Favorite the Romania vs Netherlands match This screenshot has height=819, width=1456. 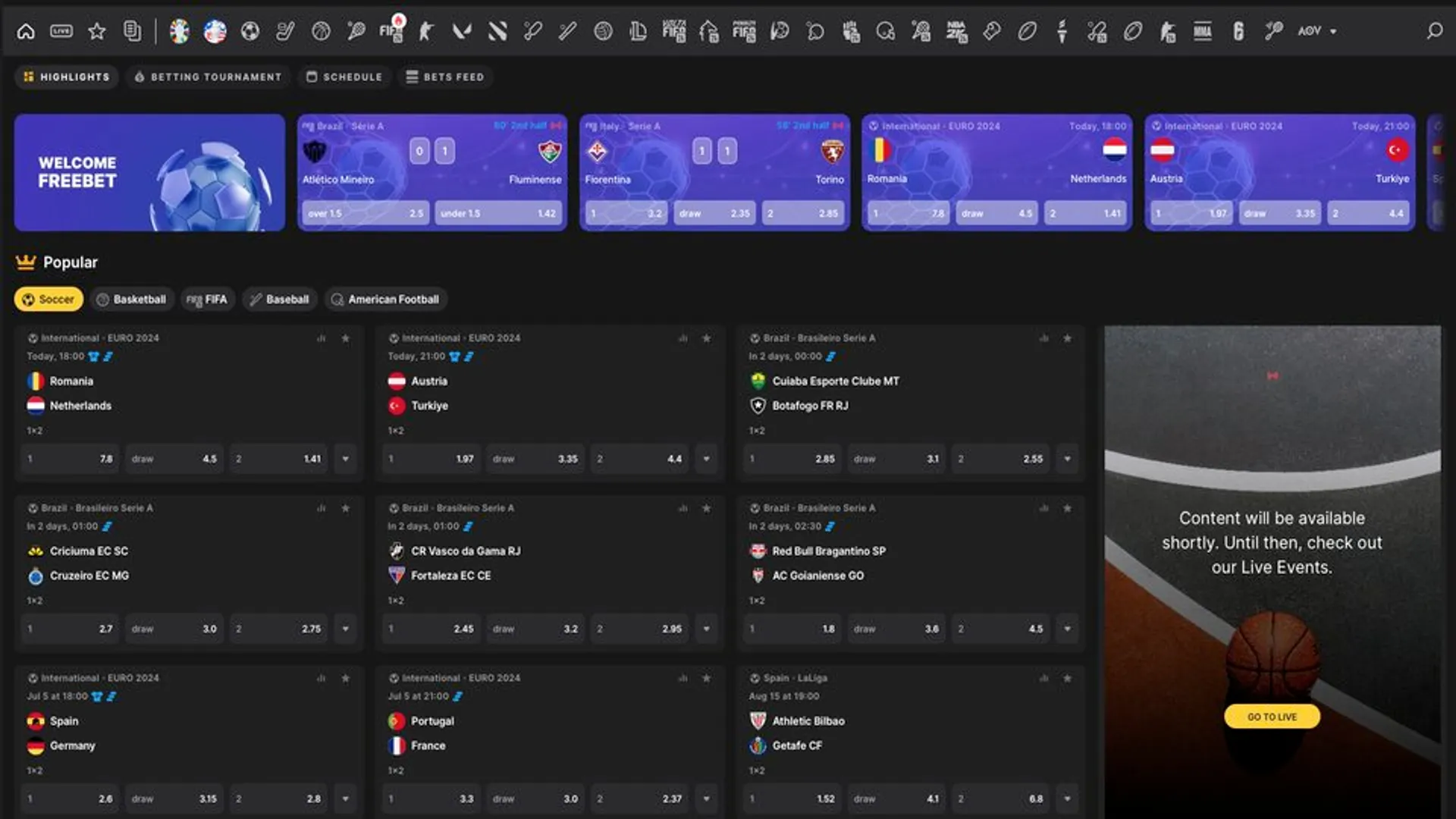346,338
